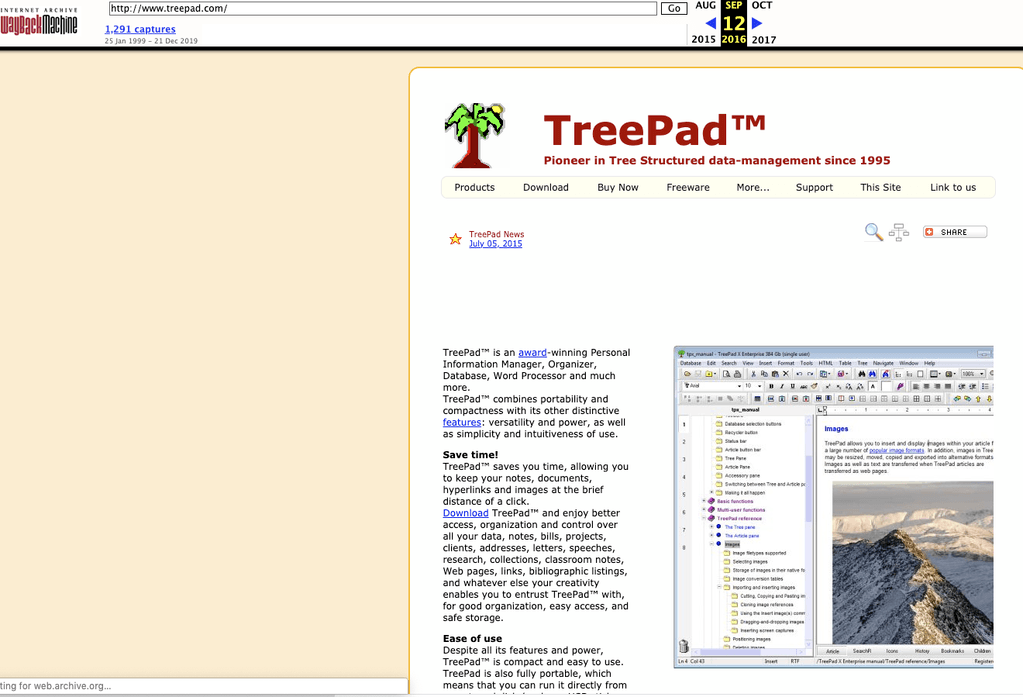This screenshot has height=697, width=1023.
Task: Click the highlighted 12 capture day
Action: pyautogui.click(x=733, y=23)
